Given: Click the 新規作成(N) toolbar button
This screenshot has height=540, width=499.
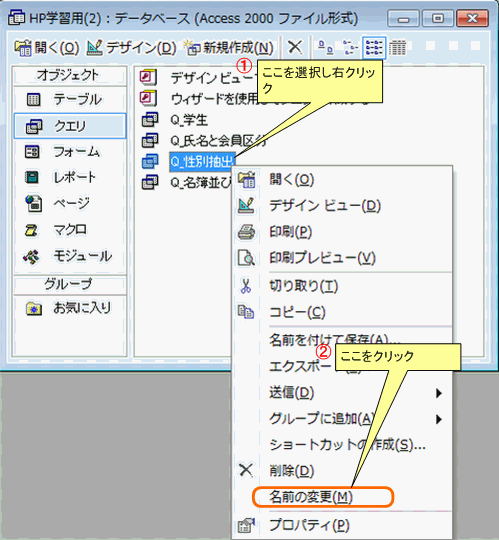Looking at the screenshot, I should [x=230, y=48].
